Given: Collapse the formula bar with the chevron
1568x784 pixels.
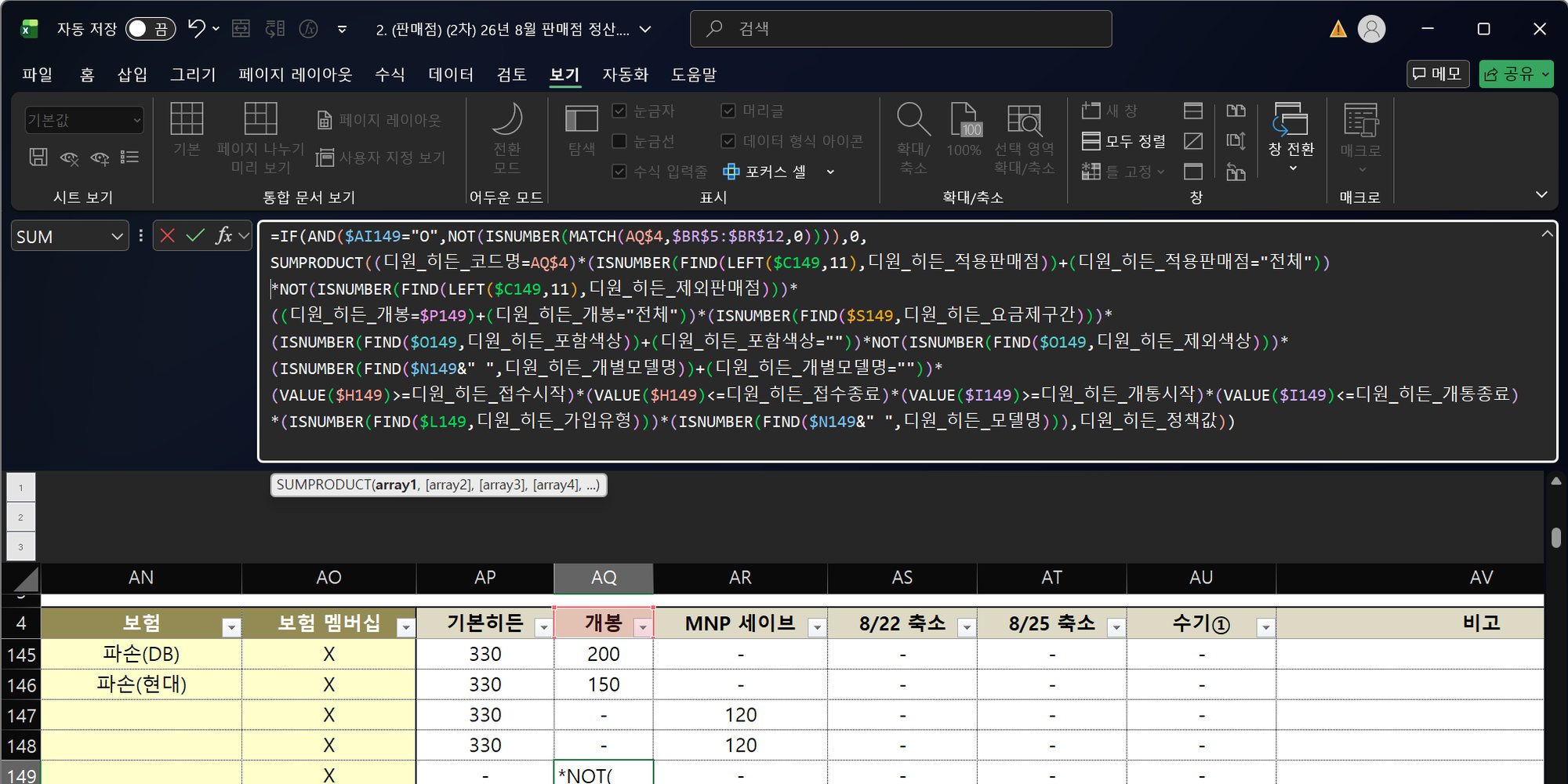Looking at the screenshot, I should click(x=1547, y=234).
